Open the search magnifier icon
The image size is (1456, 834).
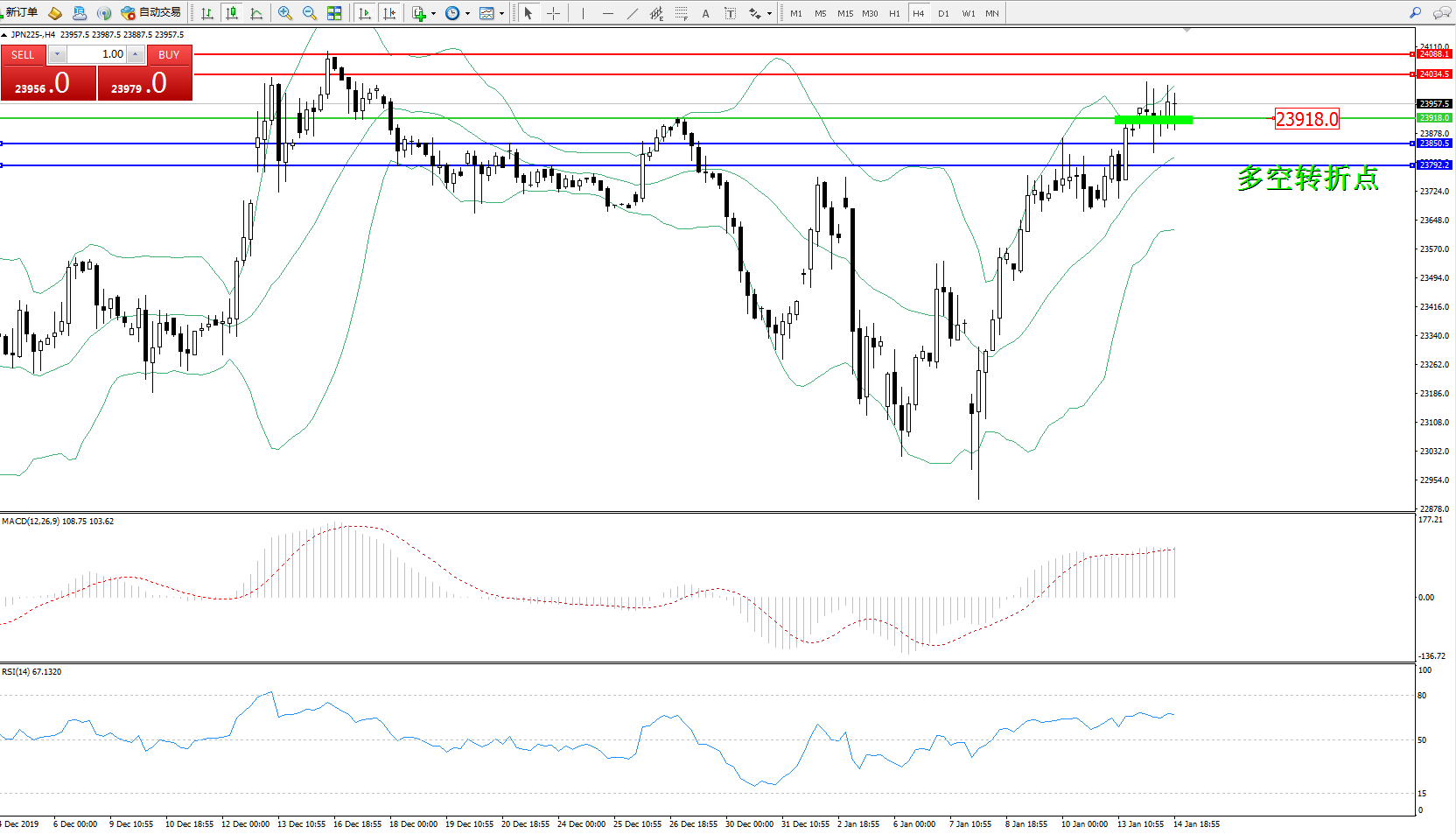click(1415, 13)
